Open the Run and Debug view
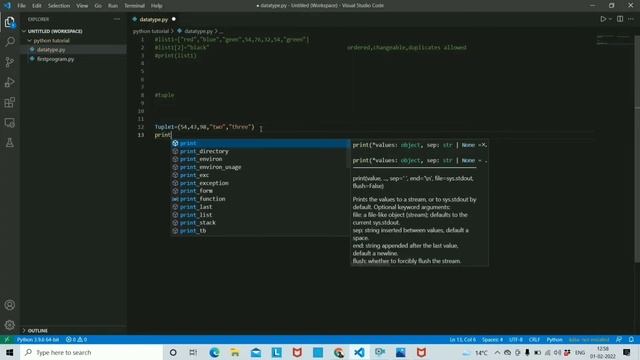Viewport: 640px width, 360px height. (x=10, y=82)
